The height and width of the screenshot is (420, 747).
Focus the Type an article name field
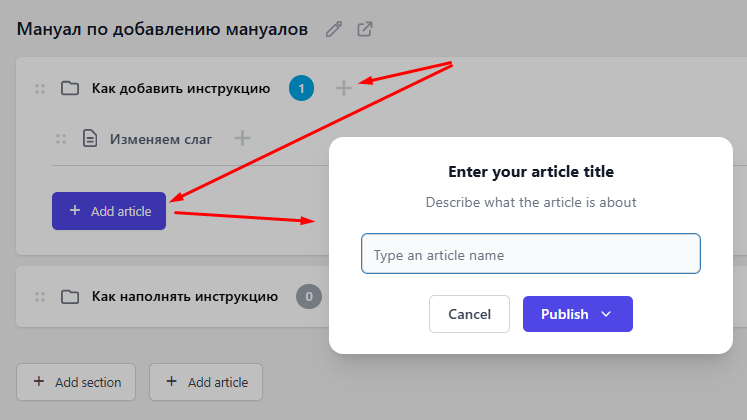[531, 253]
